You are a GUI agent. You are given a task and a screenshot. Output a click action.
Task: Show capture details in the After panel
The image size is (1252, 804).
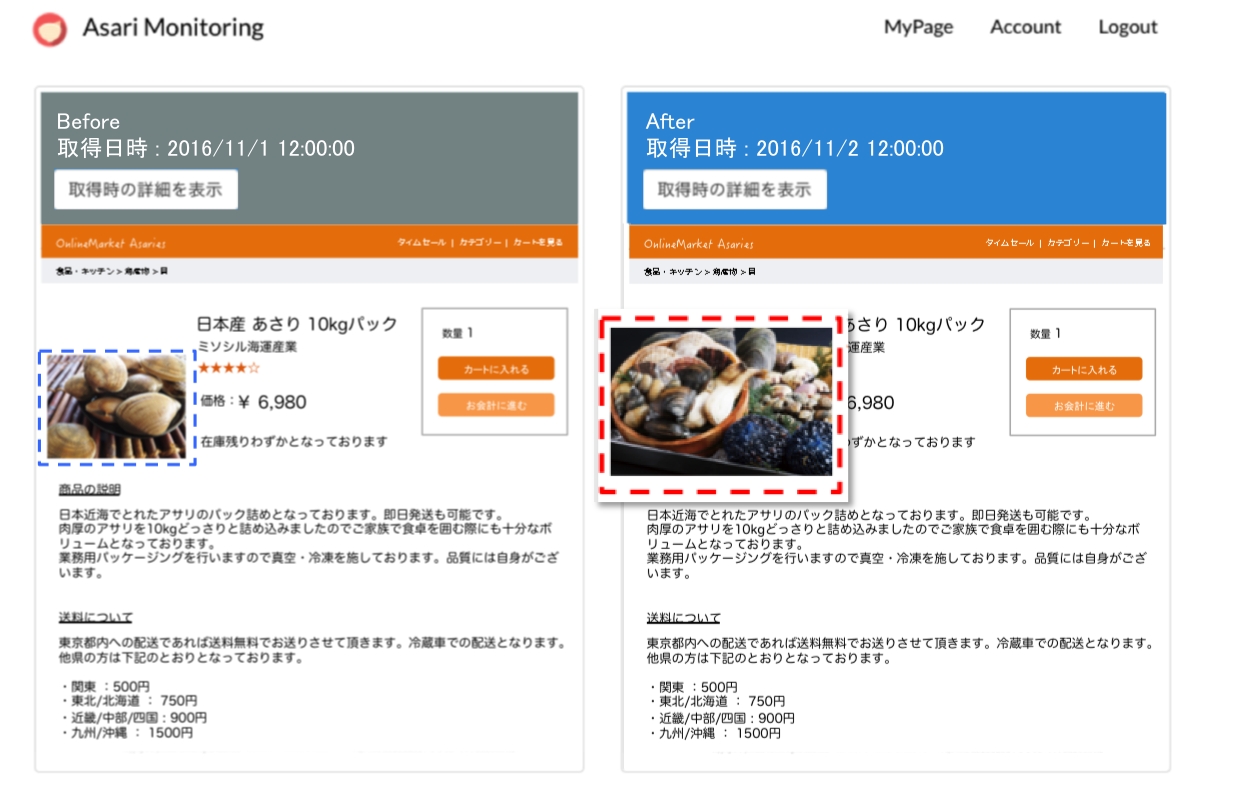point(735,189)
